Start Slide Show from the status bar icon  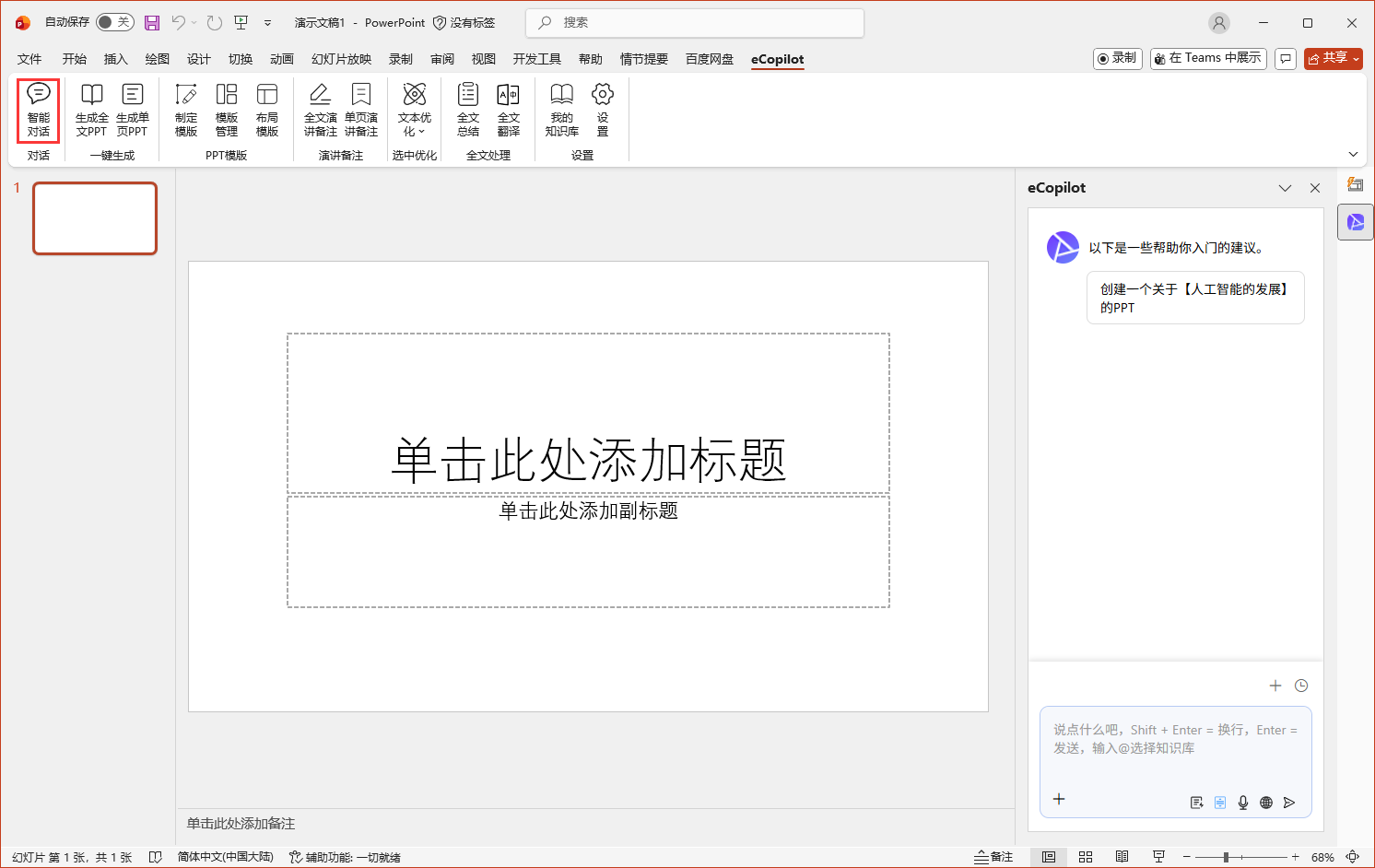[1158, 857]
